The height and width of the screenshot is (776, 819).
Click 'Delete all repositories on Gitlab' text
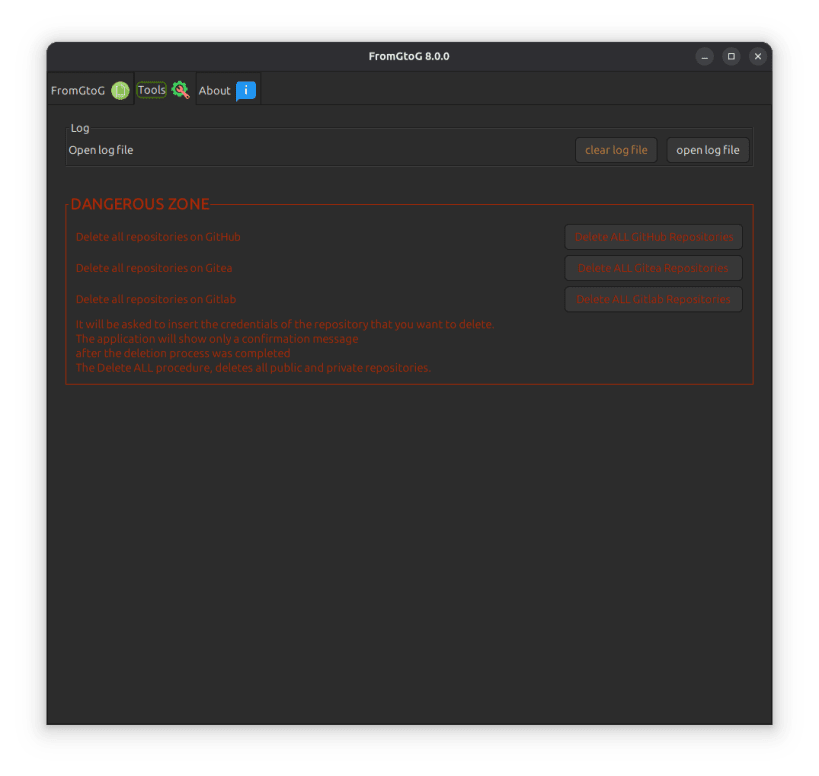tap(156, 299)
